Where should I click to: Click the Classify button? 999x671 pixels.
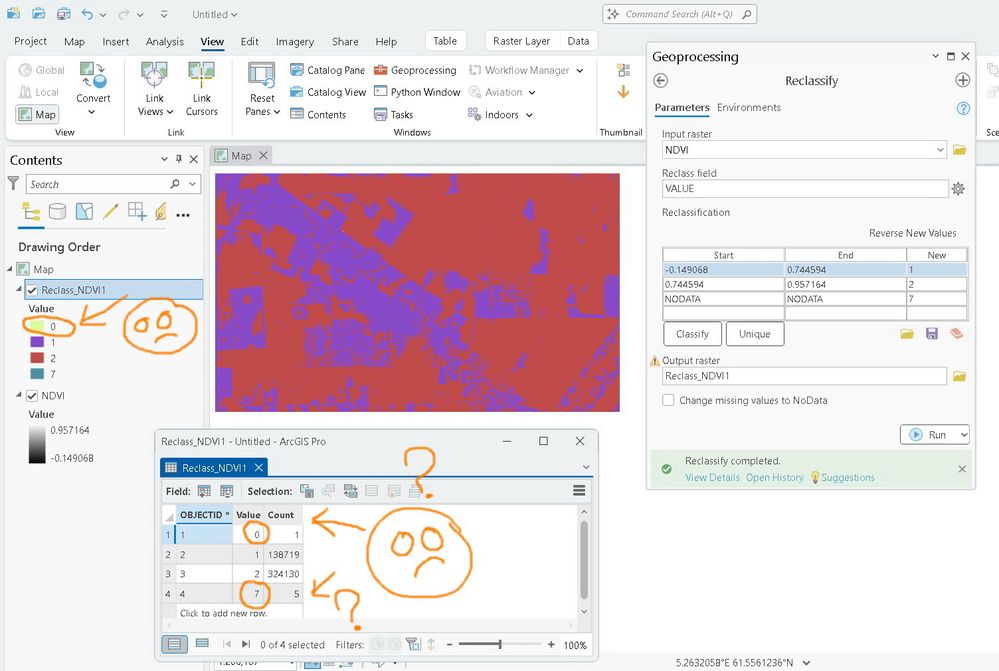tap(692, 334)
